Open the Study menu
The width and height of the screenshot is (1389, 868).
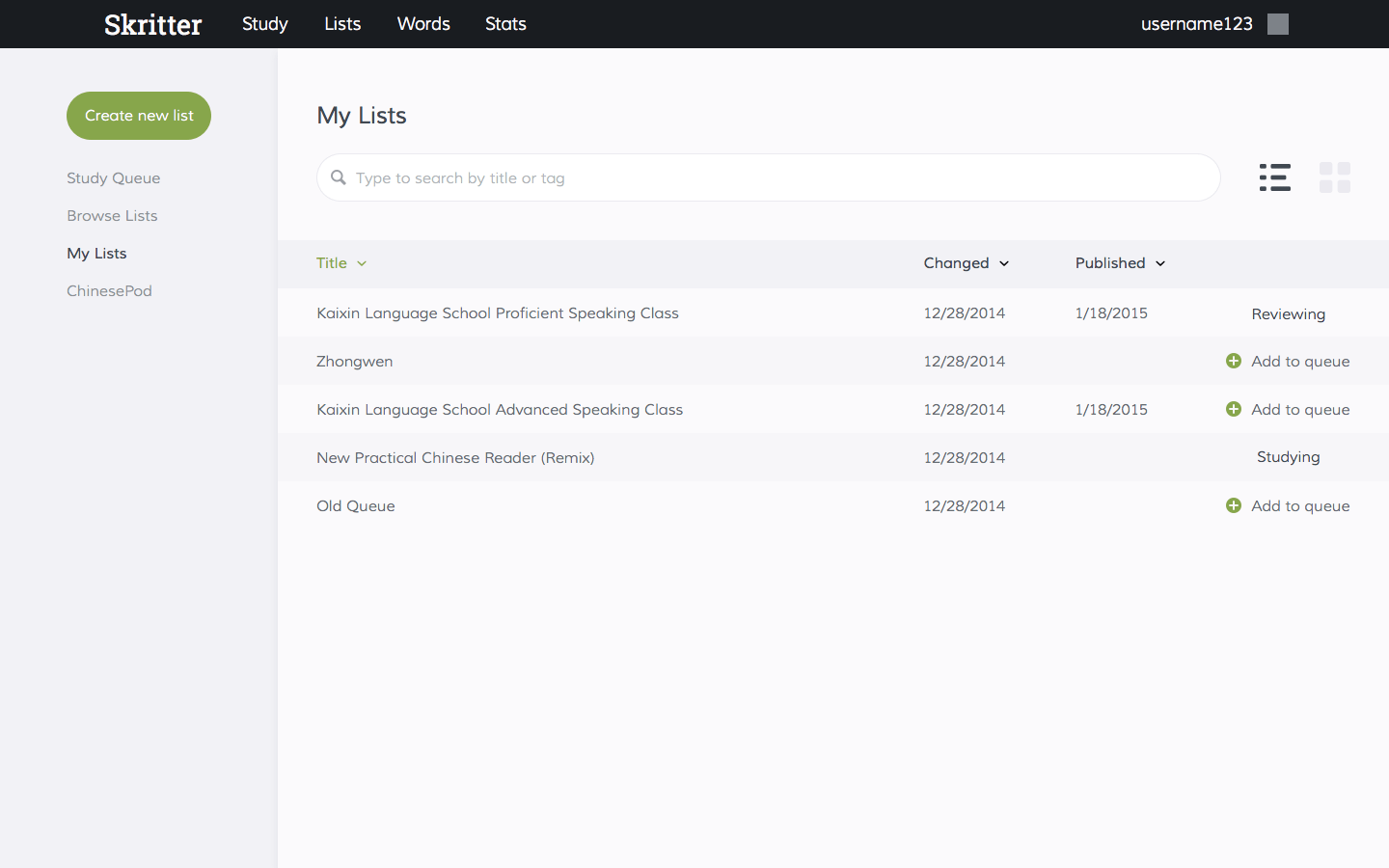265,24
